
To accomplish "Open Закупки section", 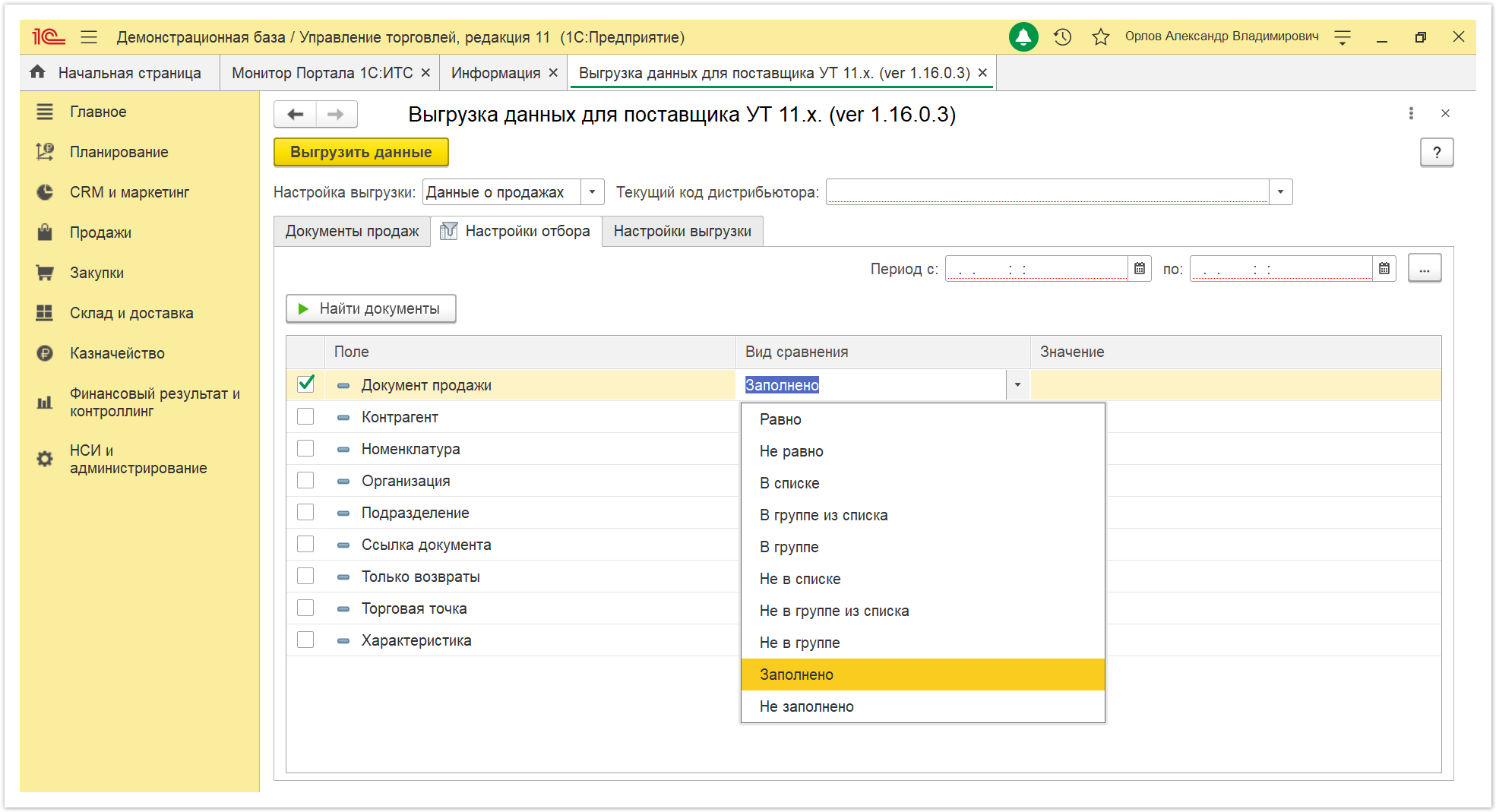I will pyautogui.click(x=96, y=273).
